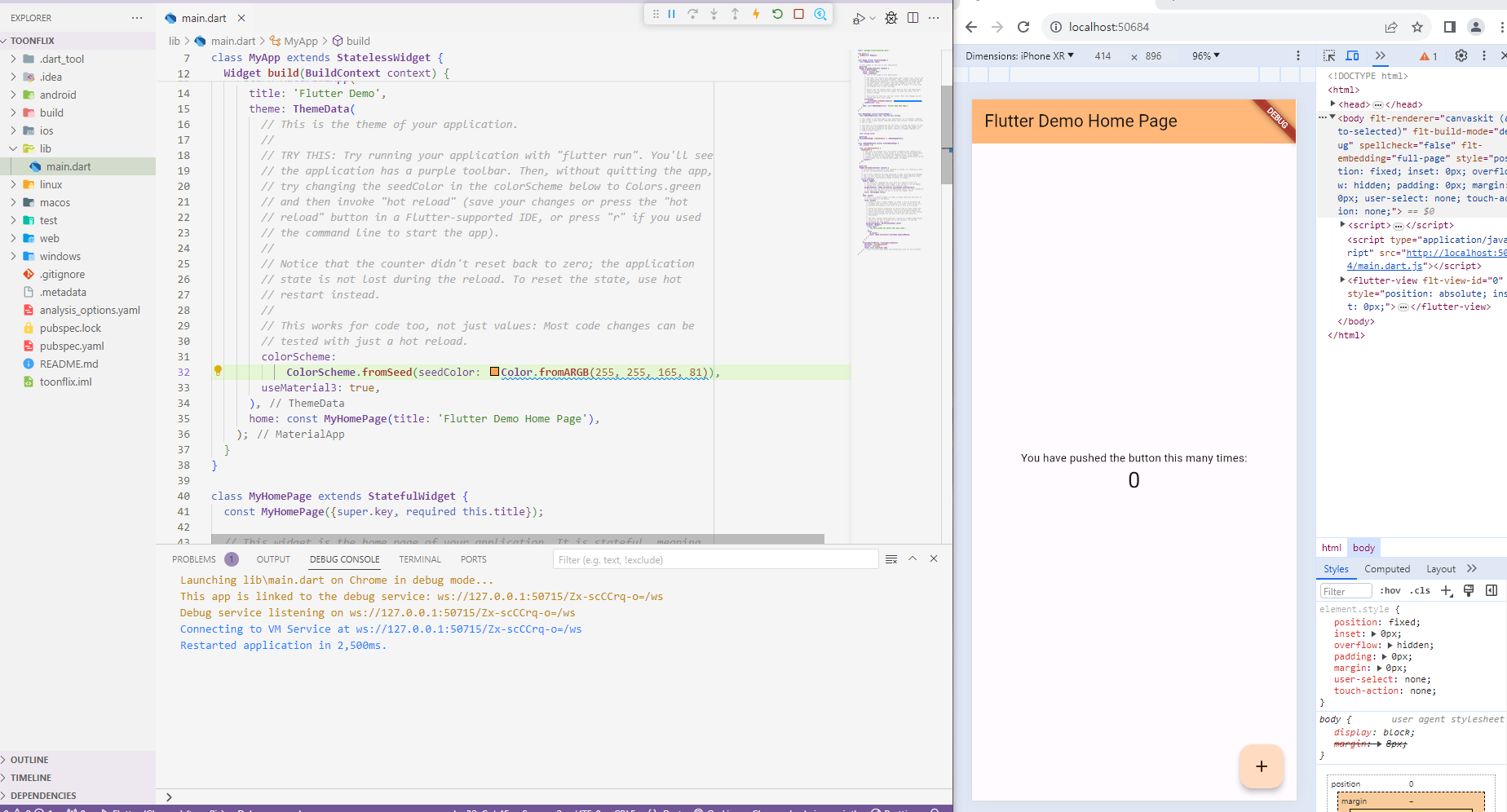Image resolution: width=1507 pixels, height=812 pixels.
Task: Expand the android folder
Action: point(58,95)
